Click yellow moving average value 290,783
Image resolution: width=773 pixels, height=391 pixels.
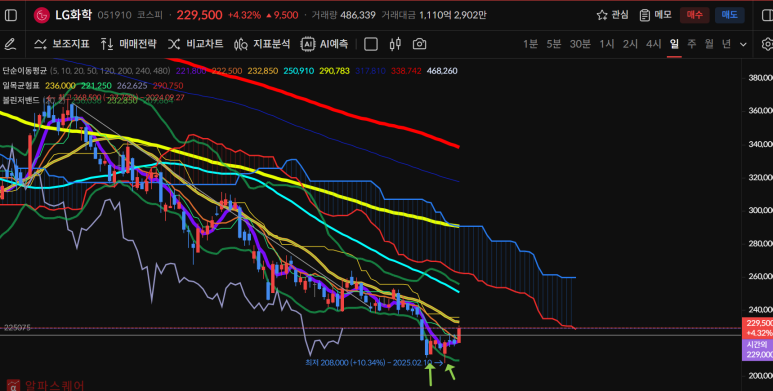click(x=334, y=71)
